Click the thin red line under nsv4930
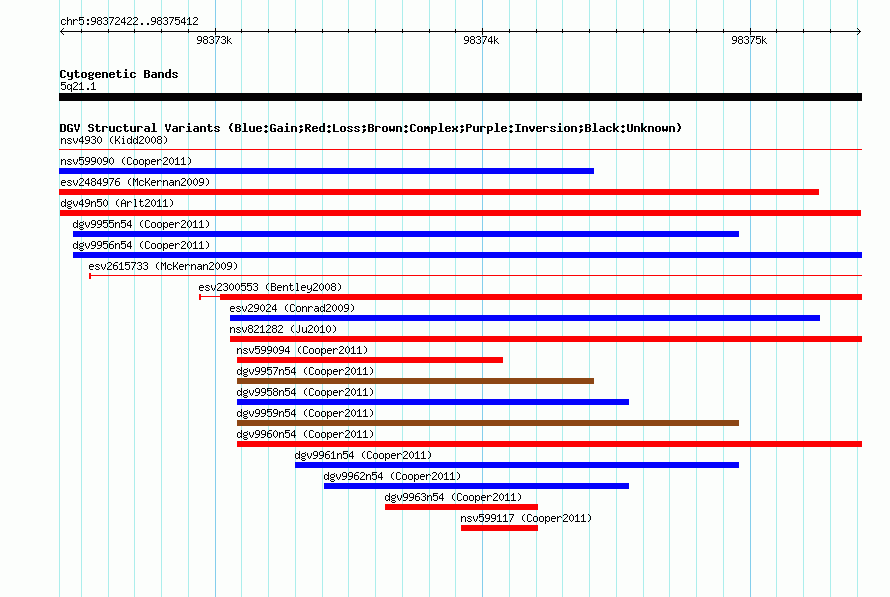The width and height of the screenshot is (890, 597). coord(460,150)
